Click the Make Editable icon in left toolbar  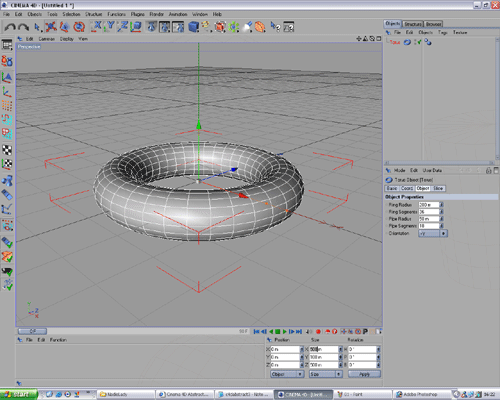7,61
